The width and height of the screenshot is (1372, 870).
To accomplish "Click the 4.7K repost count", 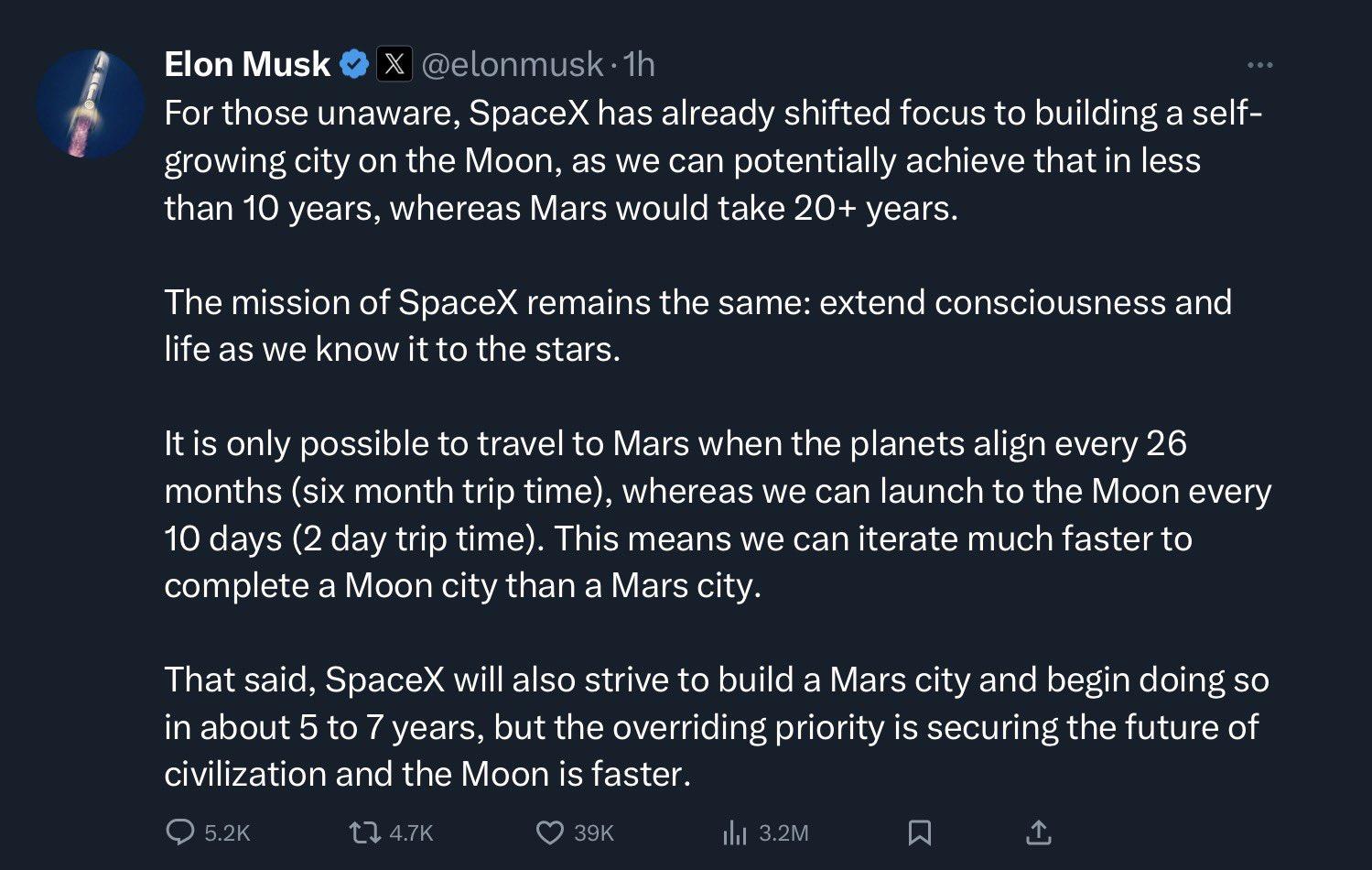I will (x=411, y=833).
